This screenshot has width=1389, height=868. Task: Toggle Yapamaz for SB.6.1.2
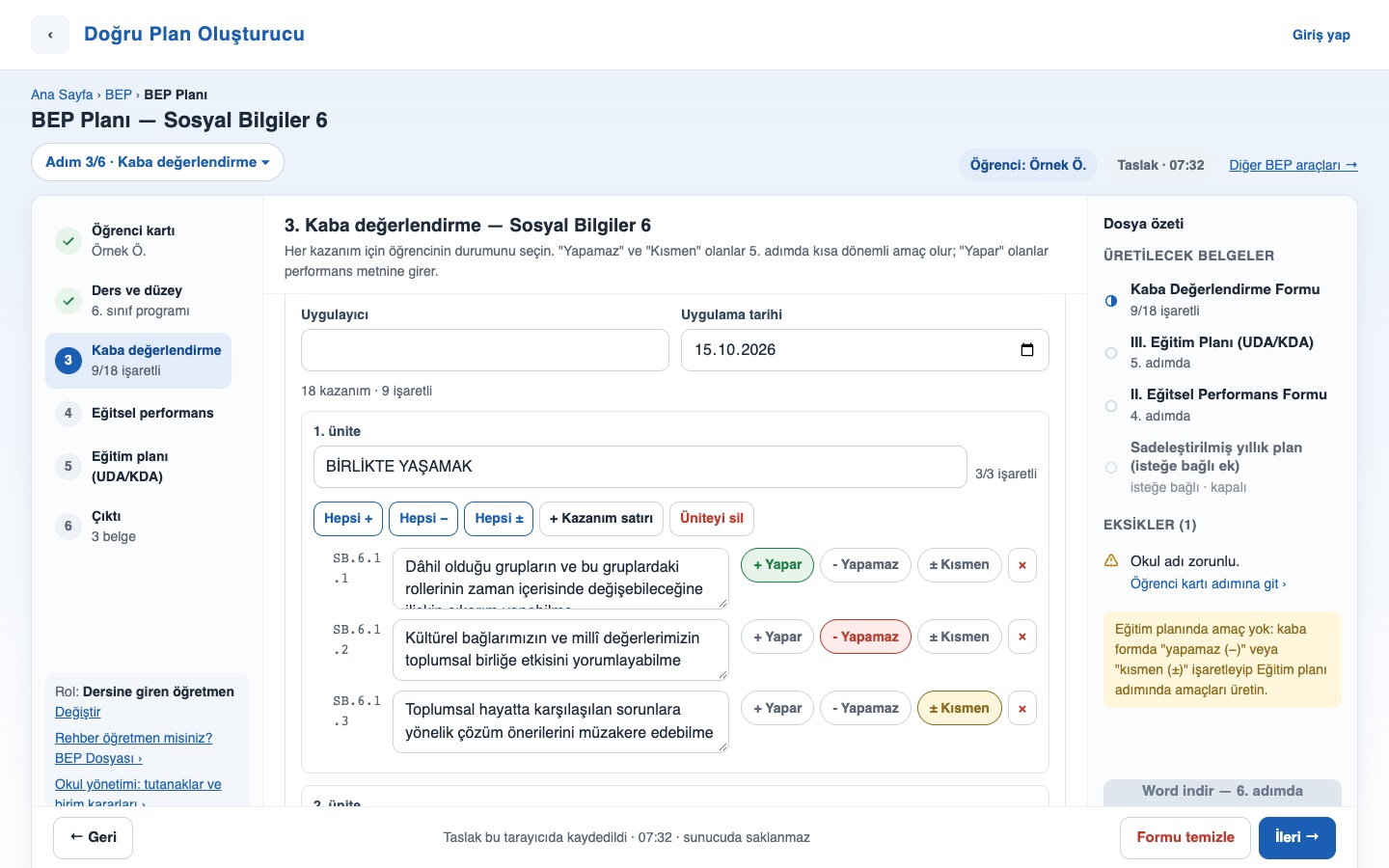coord(865,637)
